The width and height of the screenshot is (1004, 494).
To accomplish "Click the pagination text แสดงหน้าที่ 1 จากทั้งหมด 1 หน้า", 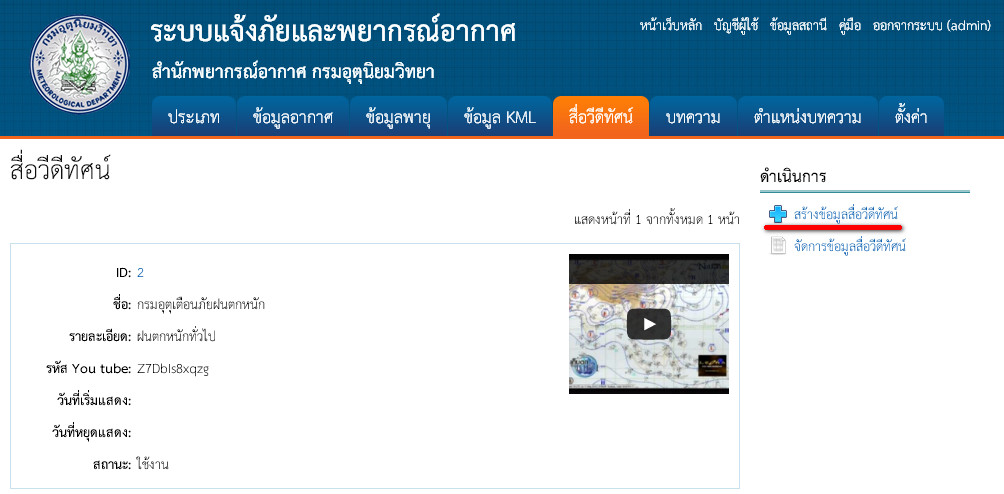I will pyautogui.click(x=656, y=220).
